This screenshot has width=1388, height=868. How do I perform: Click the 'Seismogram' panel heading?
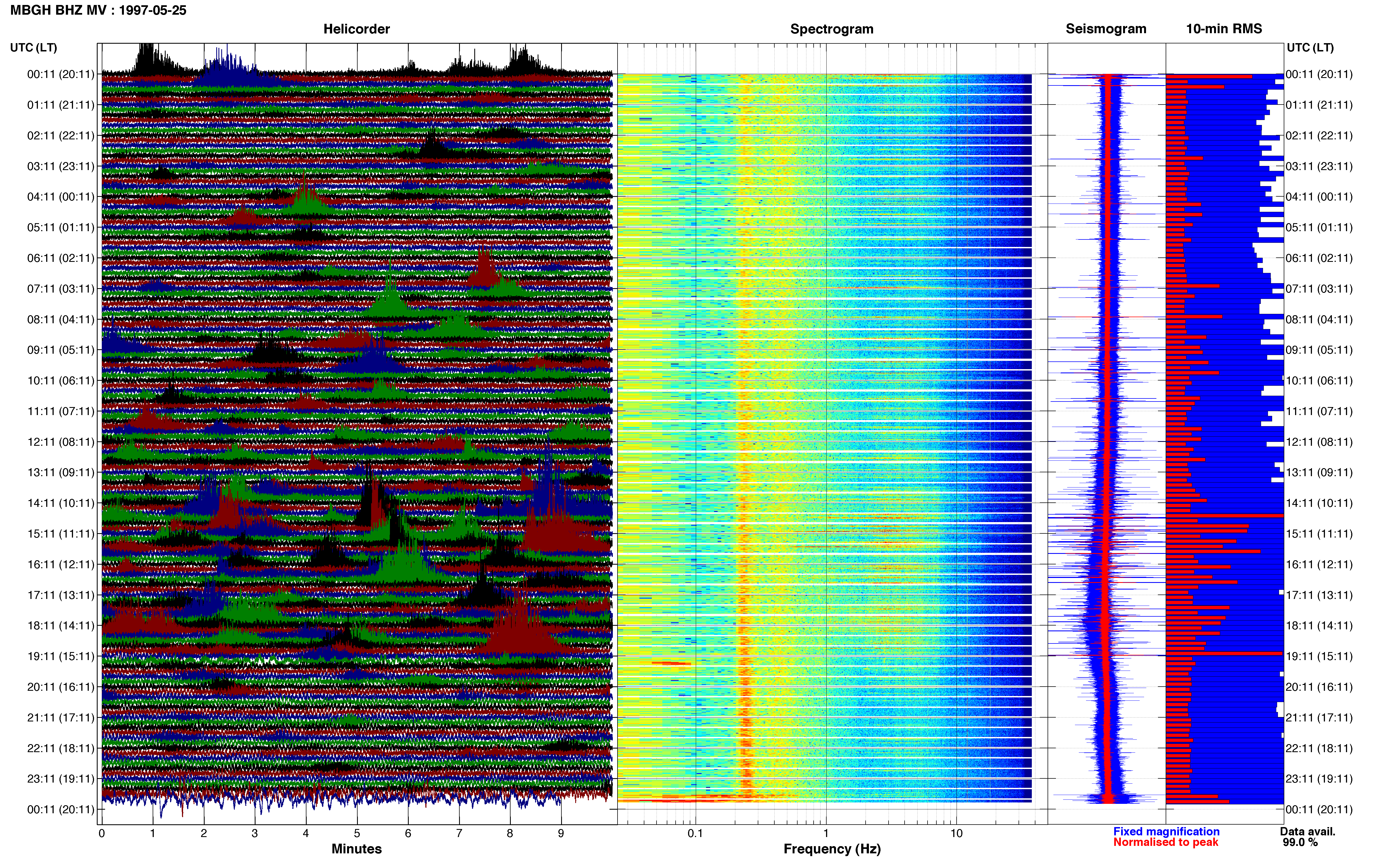click(x=1106, y=29)
